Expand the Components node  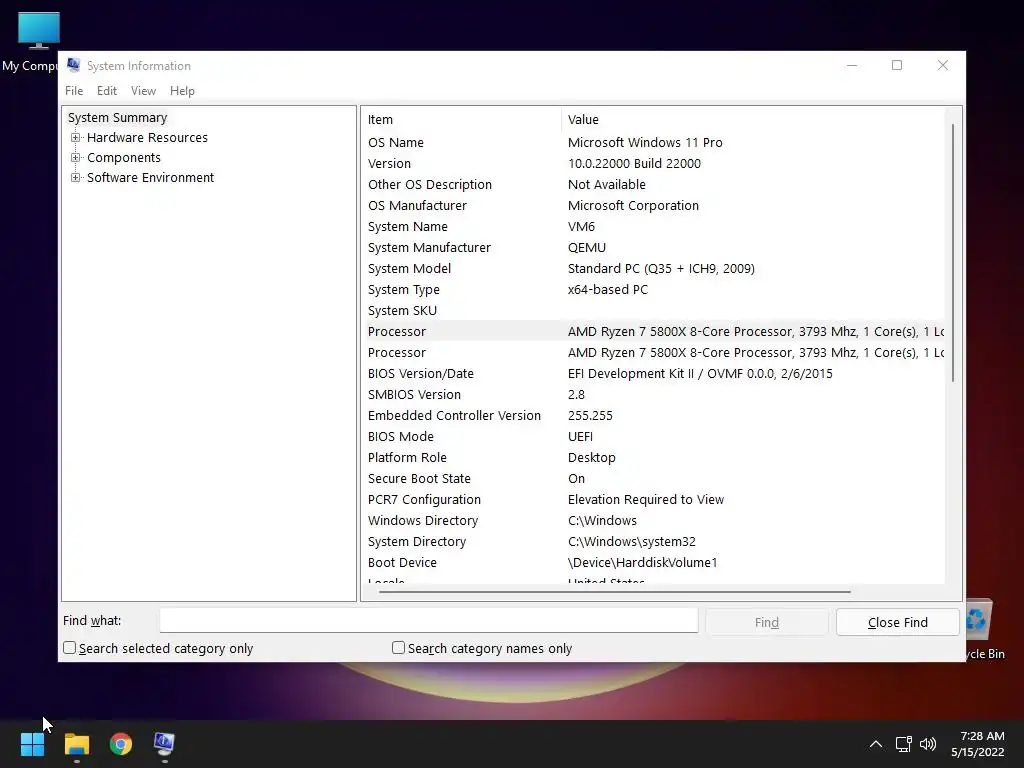(76, 158)
